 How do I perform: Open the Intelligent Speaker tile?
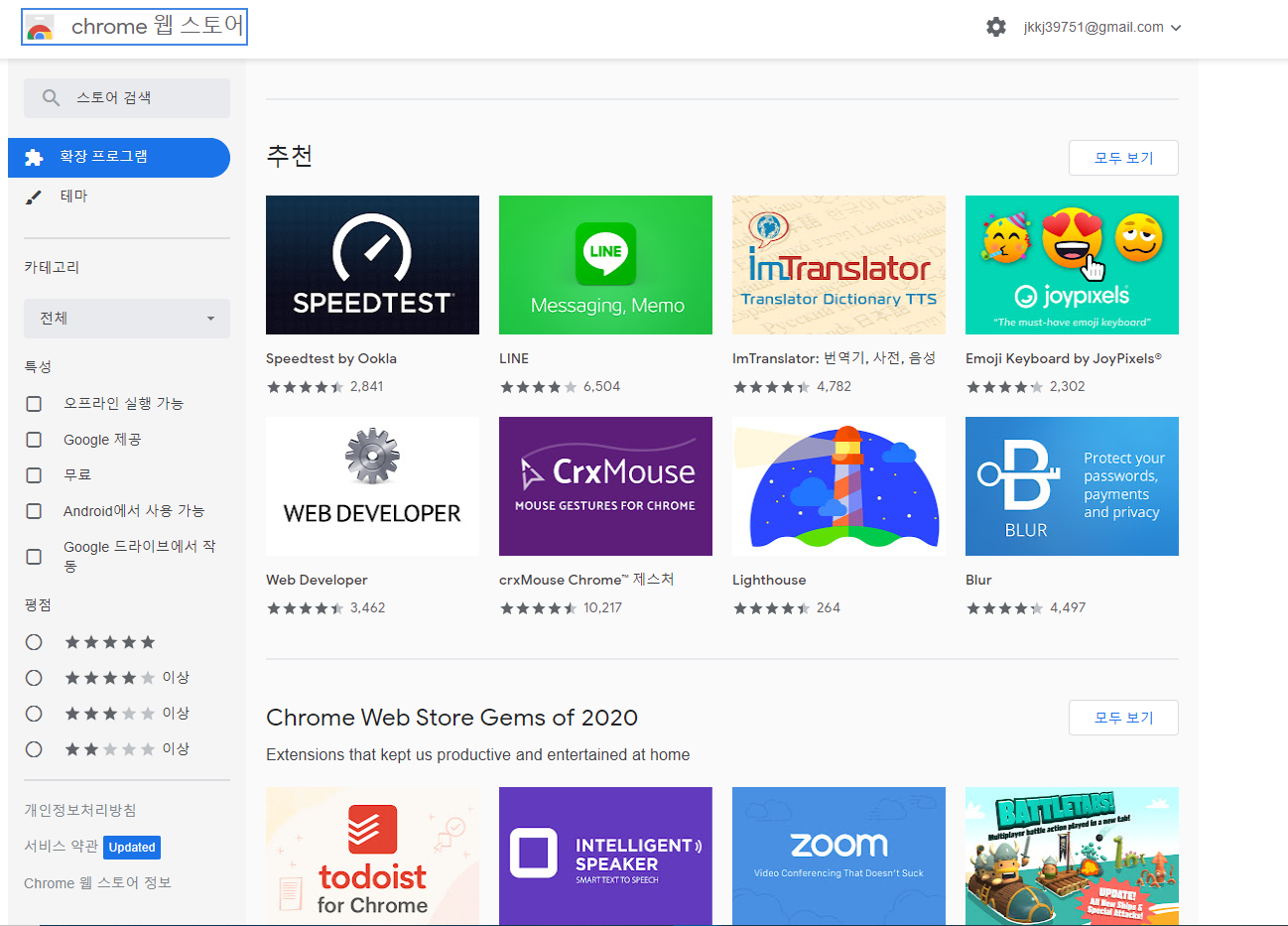click(605, 856)
